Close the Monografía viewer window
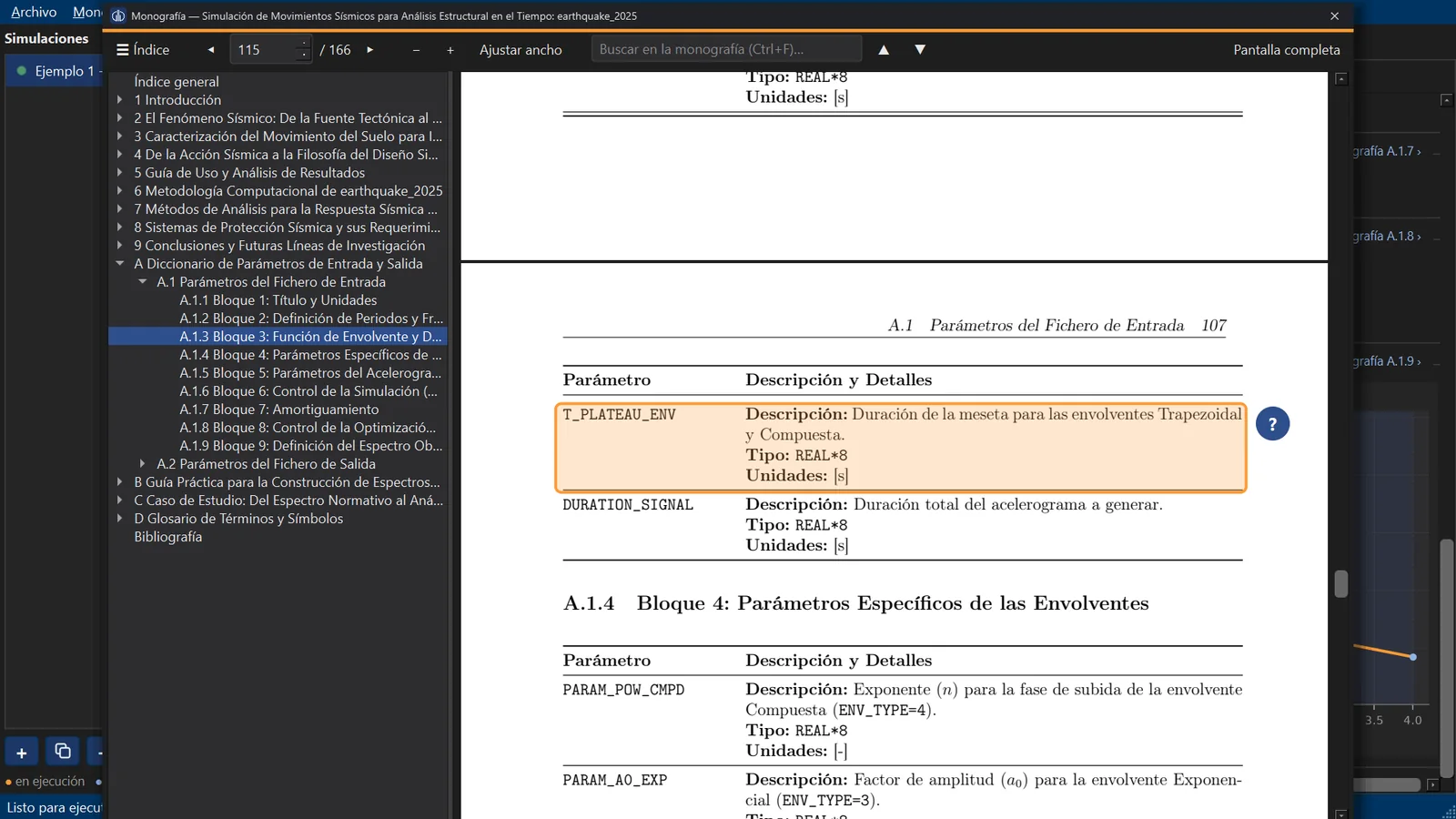The height and width of the screenshot is (819, 1456). (x=1334, y=15)
